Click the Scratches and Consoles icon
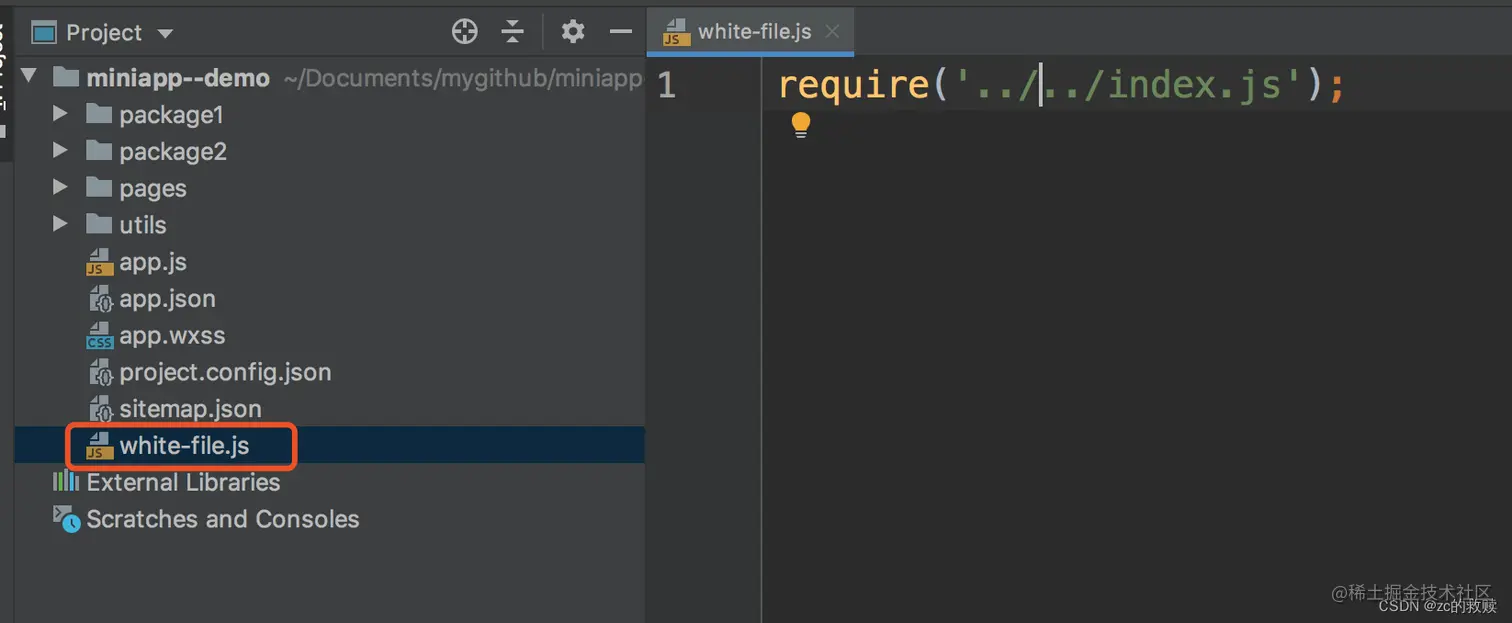This screenshot has height=623, width=1512. click(x=66, y=519)
